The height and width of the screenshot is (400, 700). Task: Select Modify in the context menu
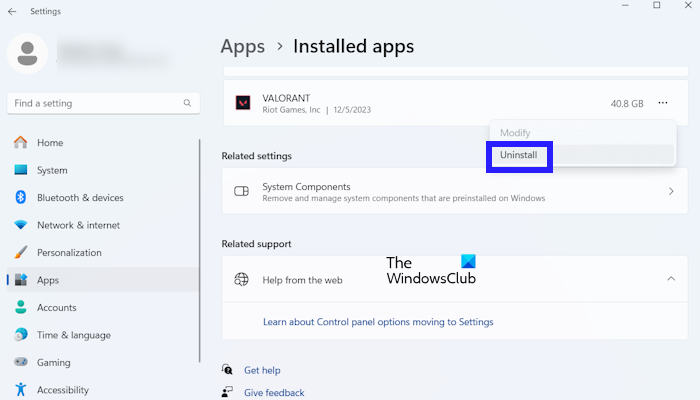click(x=515, y=133)
